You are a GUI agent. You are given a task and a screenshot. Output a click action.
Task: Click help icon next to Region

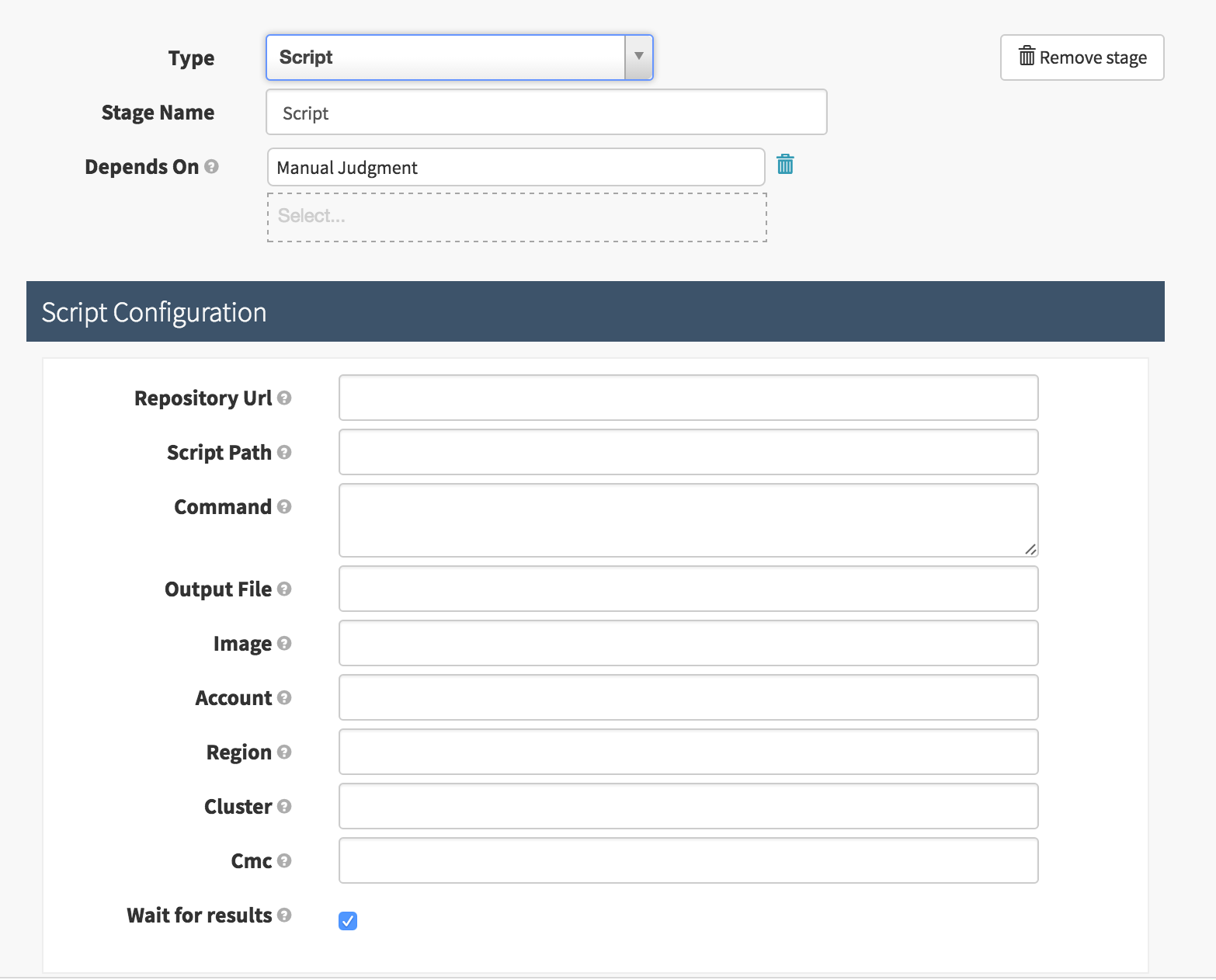[x=284, y=752]
